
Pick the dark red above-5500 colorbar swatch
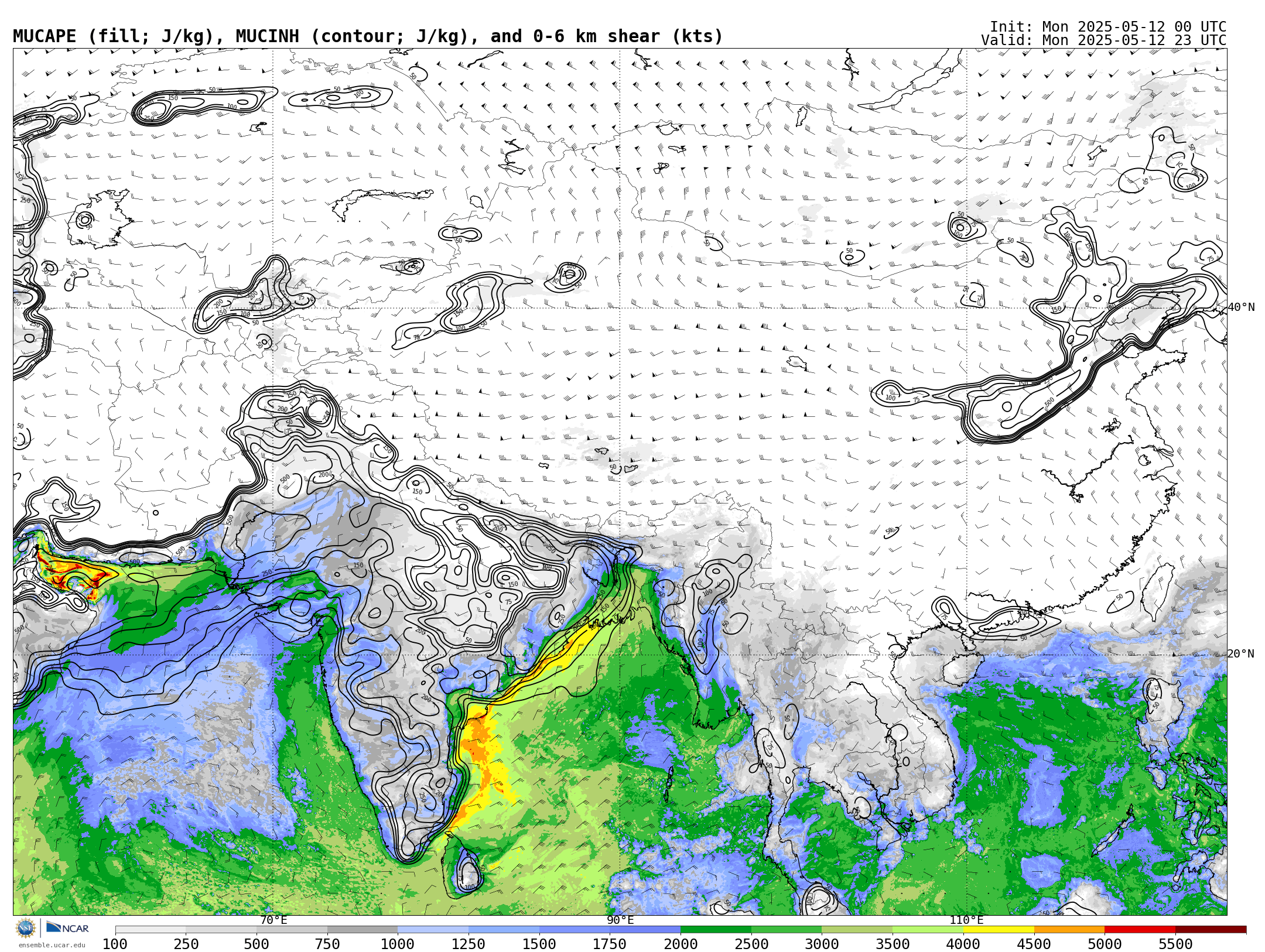click(1211, 930)
